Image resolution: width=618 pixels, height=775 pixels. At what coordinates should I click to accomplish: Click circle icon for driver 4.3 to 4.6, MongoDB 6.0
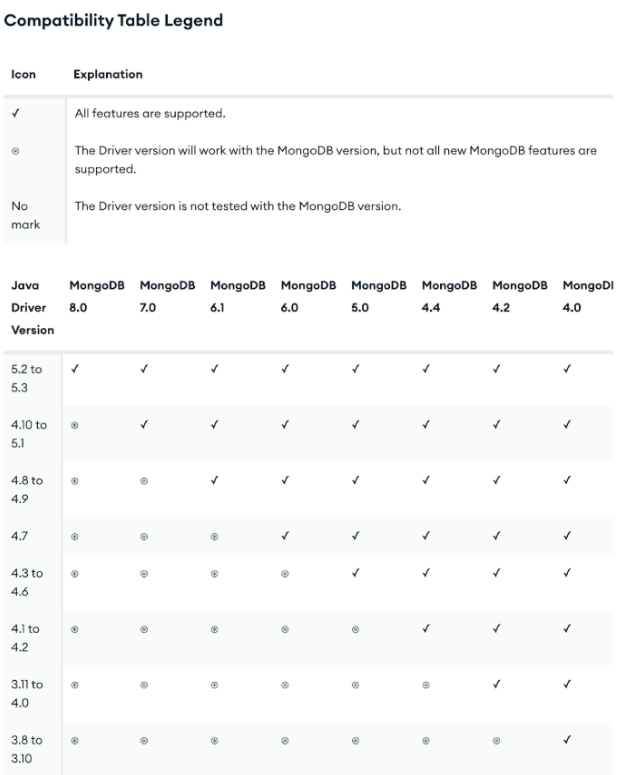click(x=285, y=574)
